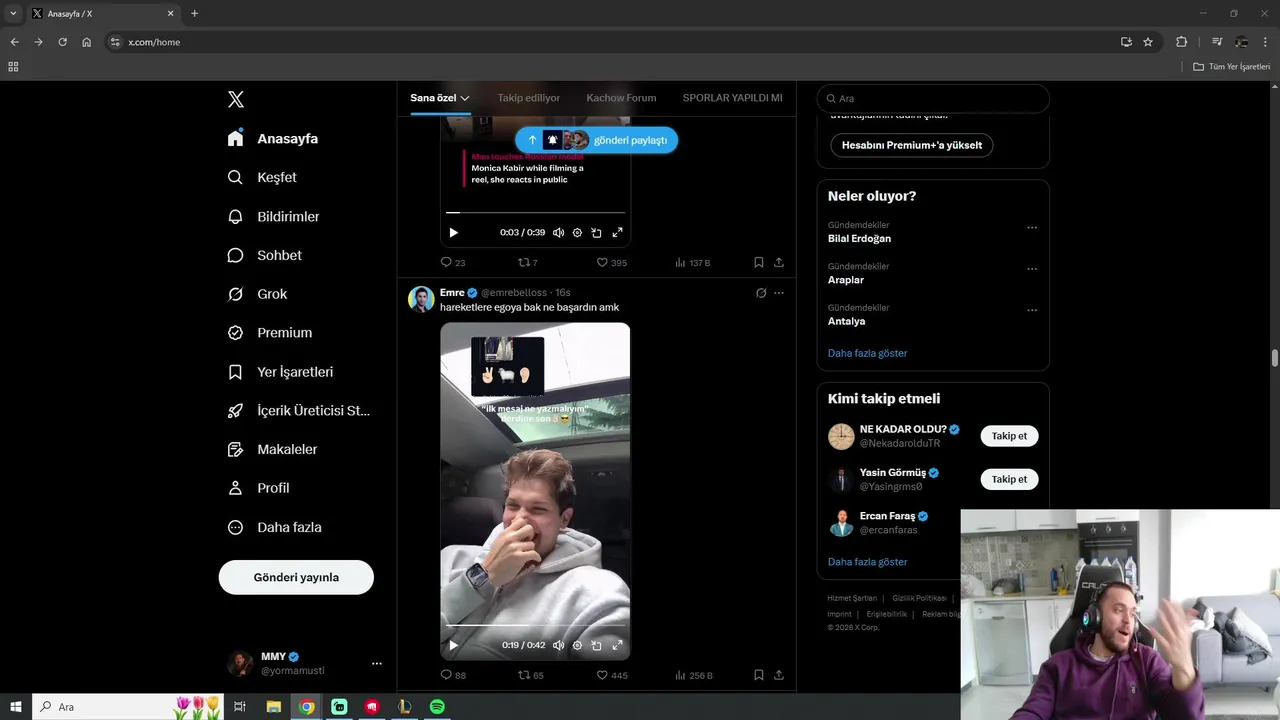Reply to Monica Kabir video post
The width and height of the screenshot is (1280, 720).
pos(453,262)
